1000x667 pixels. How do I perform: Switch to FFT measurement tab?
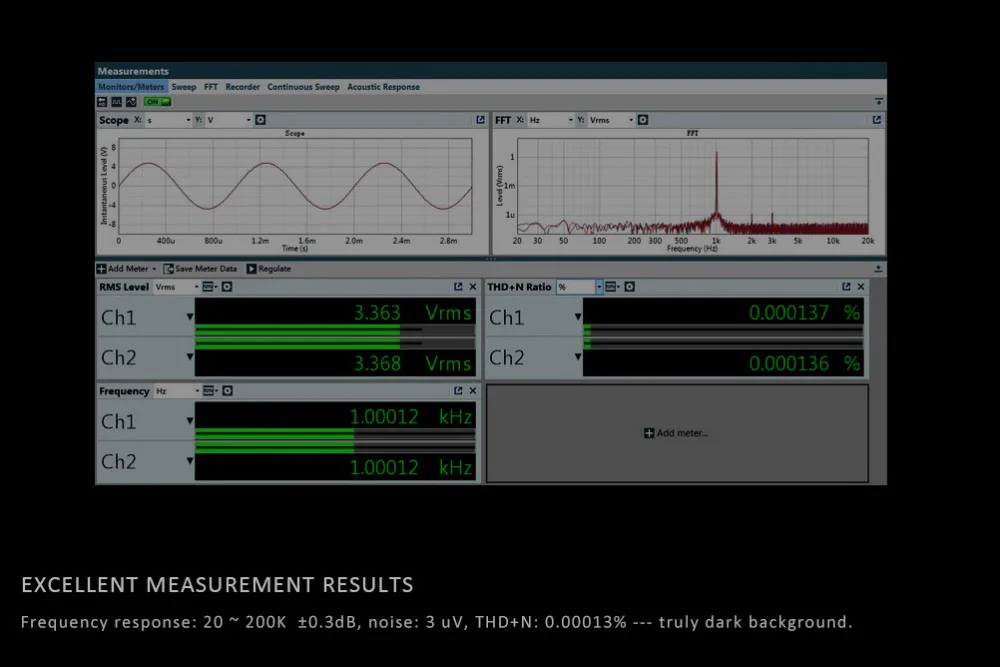coord(211,87)
